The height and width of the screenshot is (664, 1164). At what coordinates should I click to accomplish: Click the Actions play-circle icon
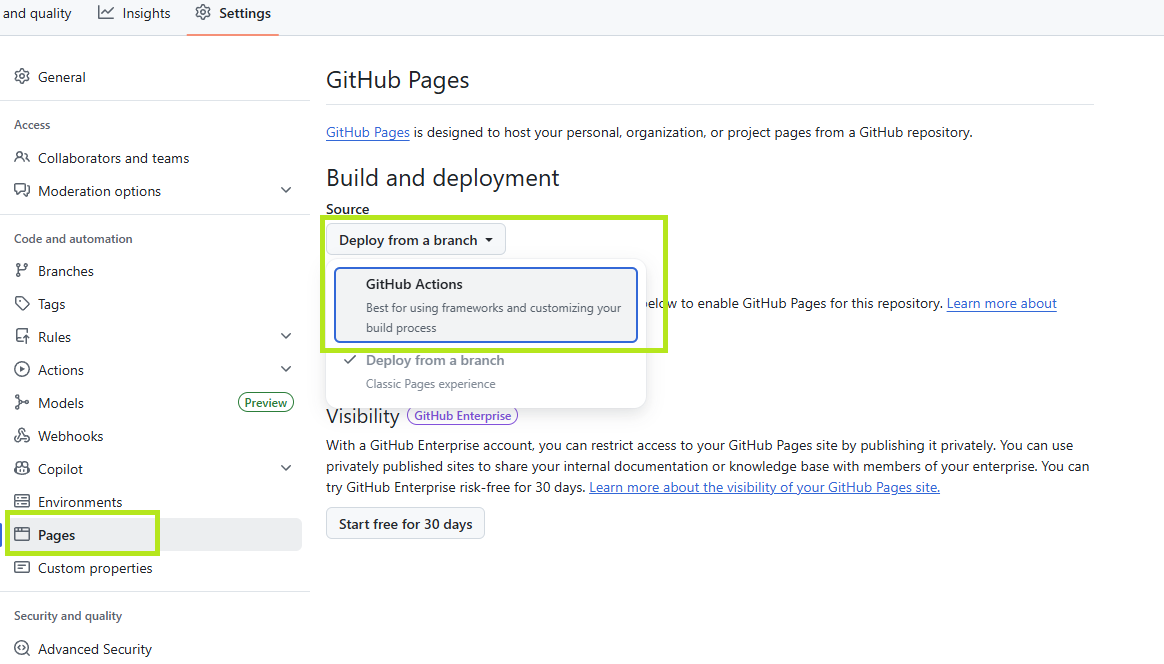tap(22, 369)
